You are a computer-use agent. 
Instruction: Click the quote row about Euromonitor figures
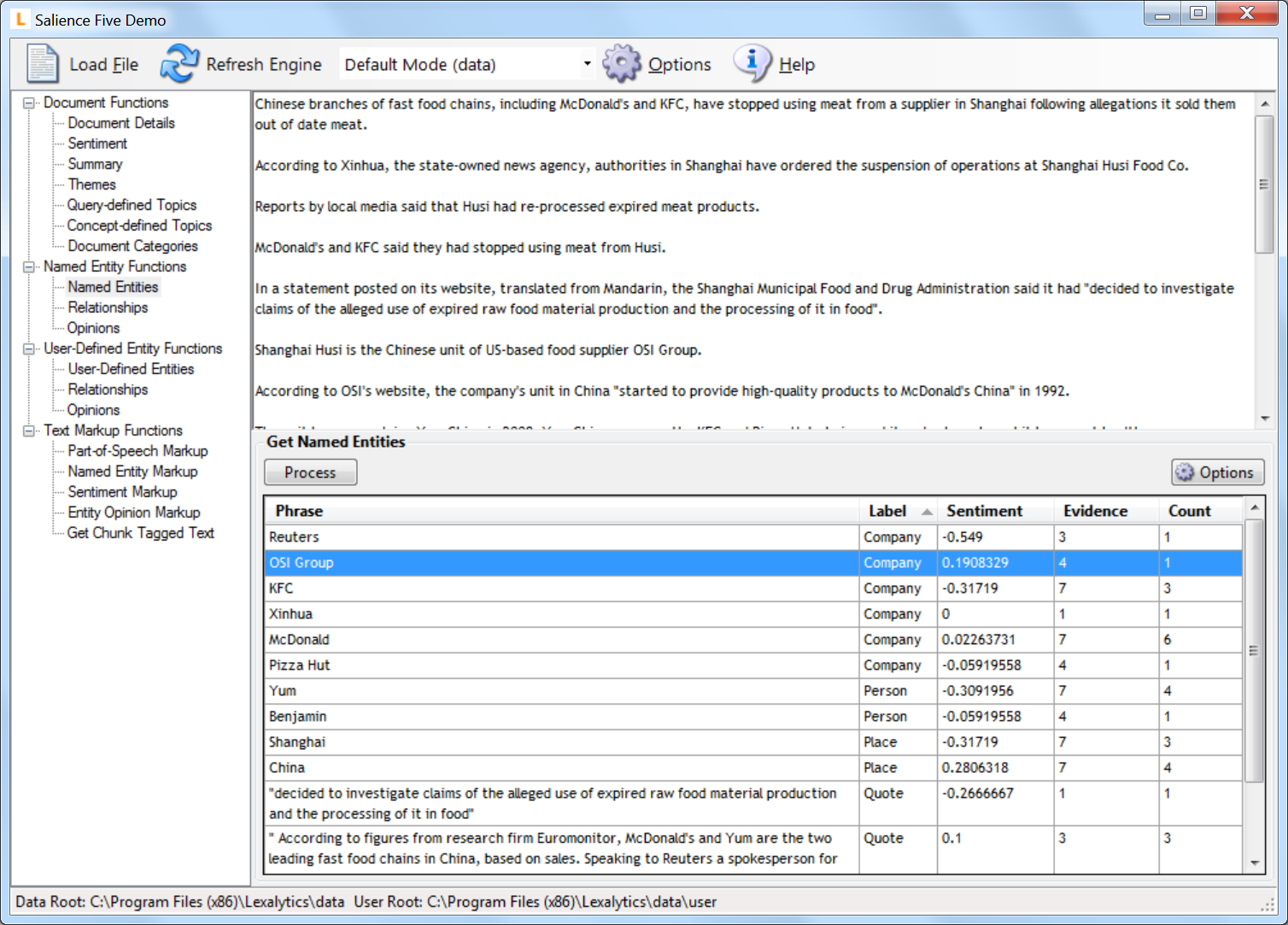click(753, 849)
